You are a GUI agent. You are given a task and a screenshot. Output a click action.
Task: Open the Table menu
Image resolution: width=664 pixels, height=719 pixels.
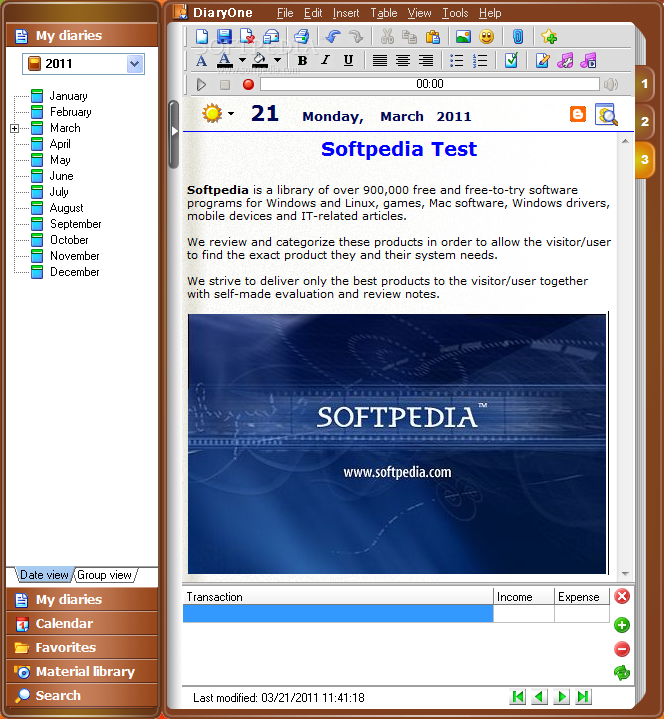384,13
